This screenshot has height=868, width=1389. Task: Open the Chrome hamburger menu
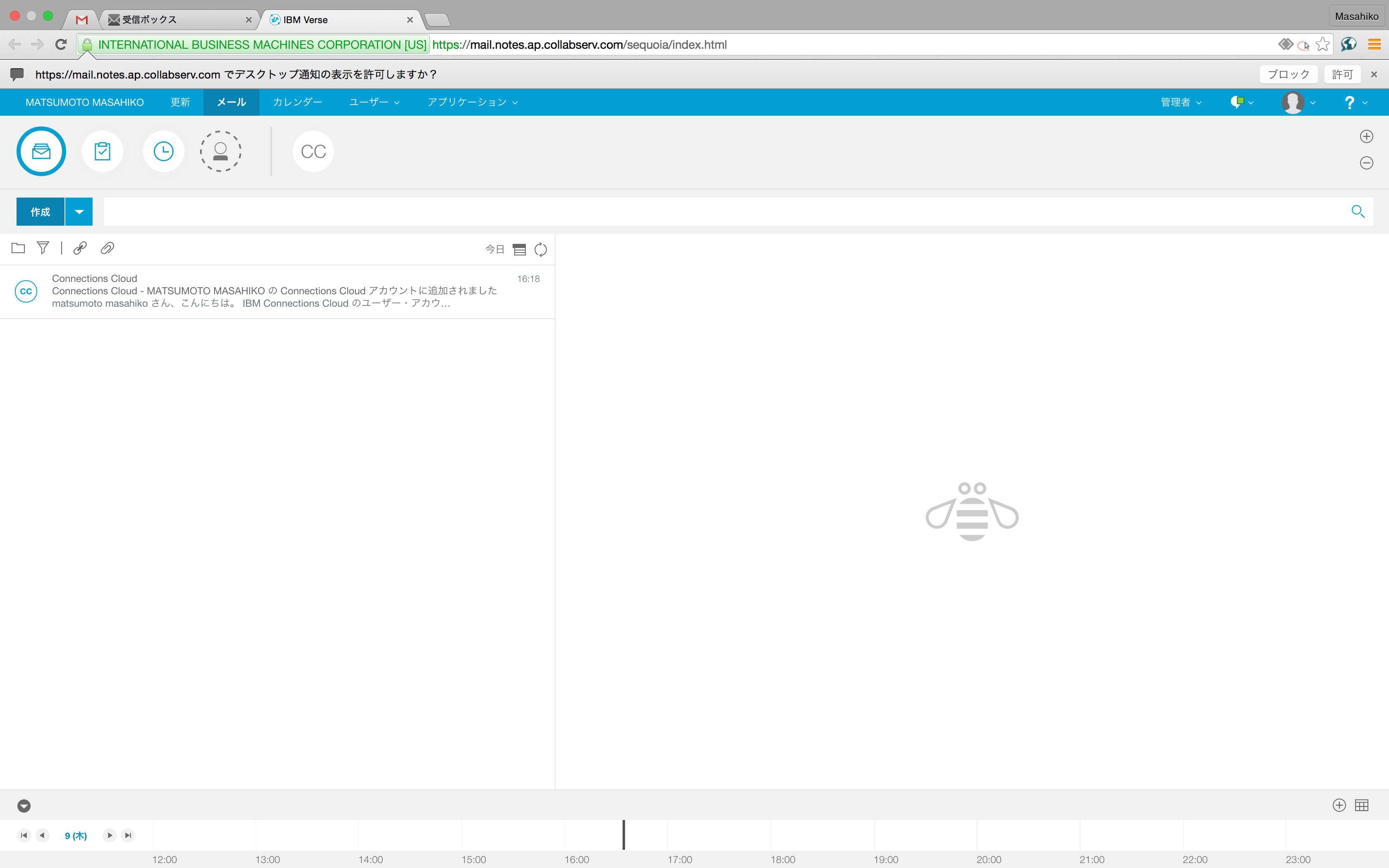click(x=1374, y=44)
